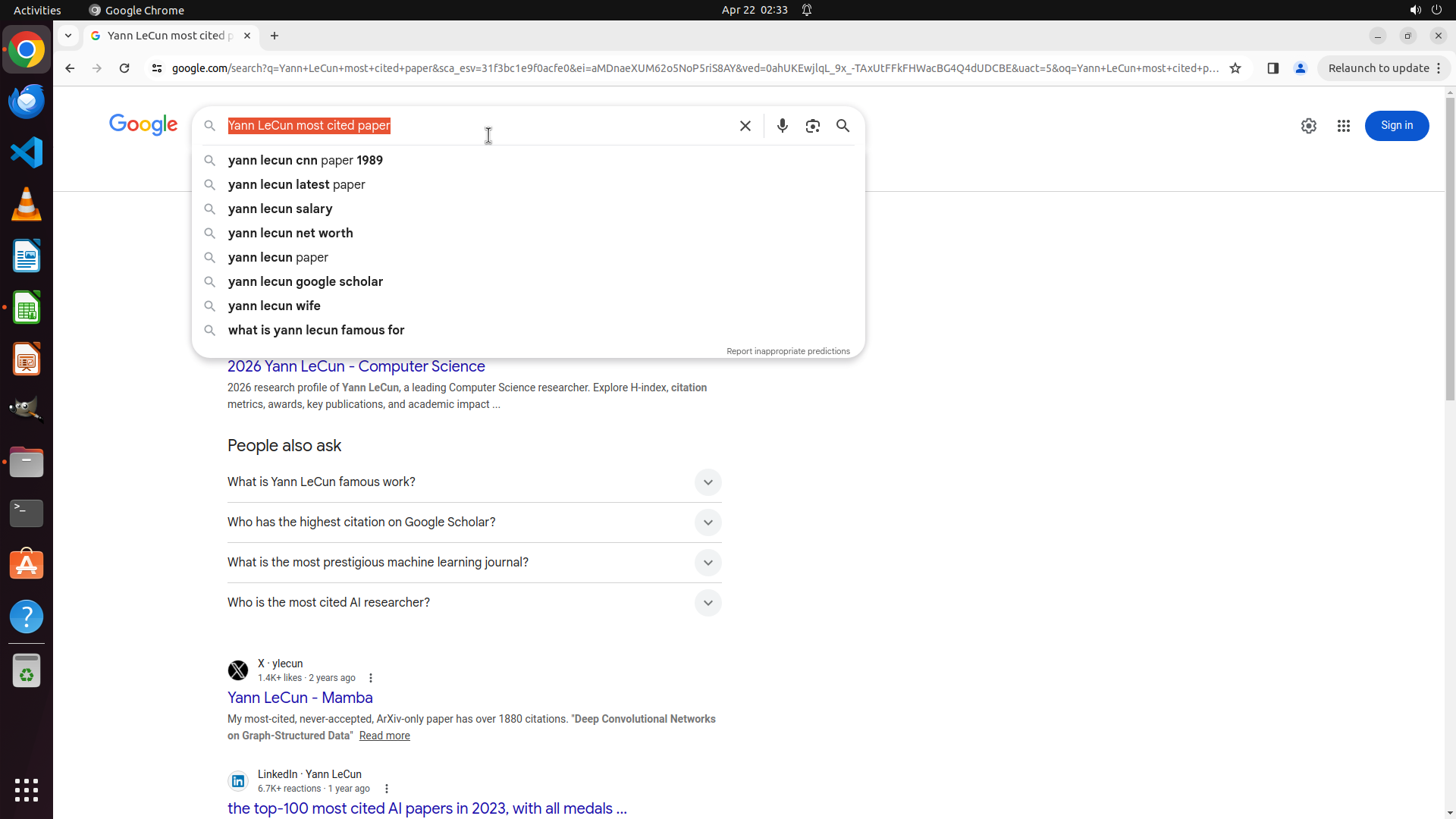The height and width of the screenshot is (819, 1456).
Task: Click the Sign in button
Action: tap(1396, 126)
